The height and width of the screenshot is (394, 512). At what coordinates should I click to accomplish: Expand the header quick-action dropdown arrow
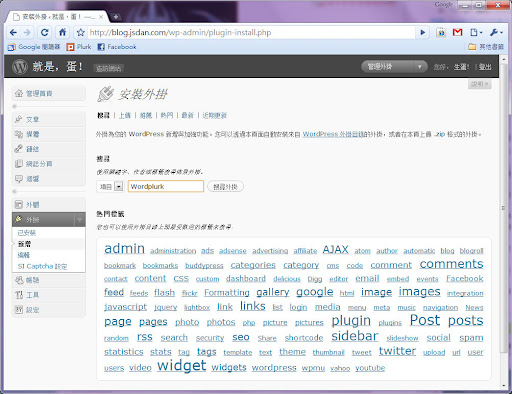point(420,67)
